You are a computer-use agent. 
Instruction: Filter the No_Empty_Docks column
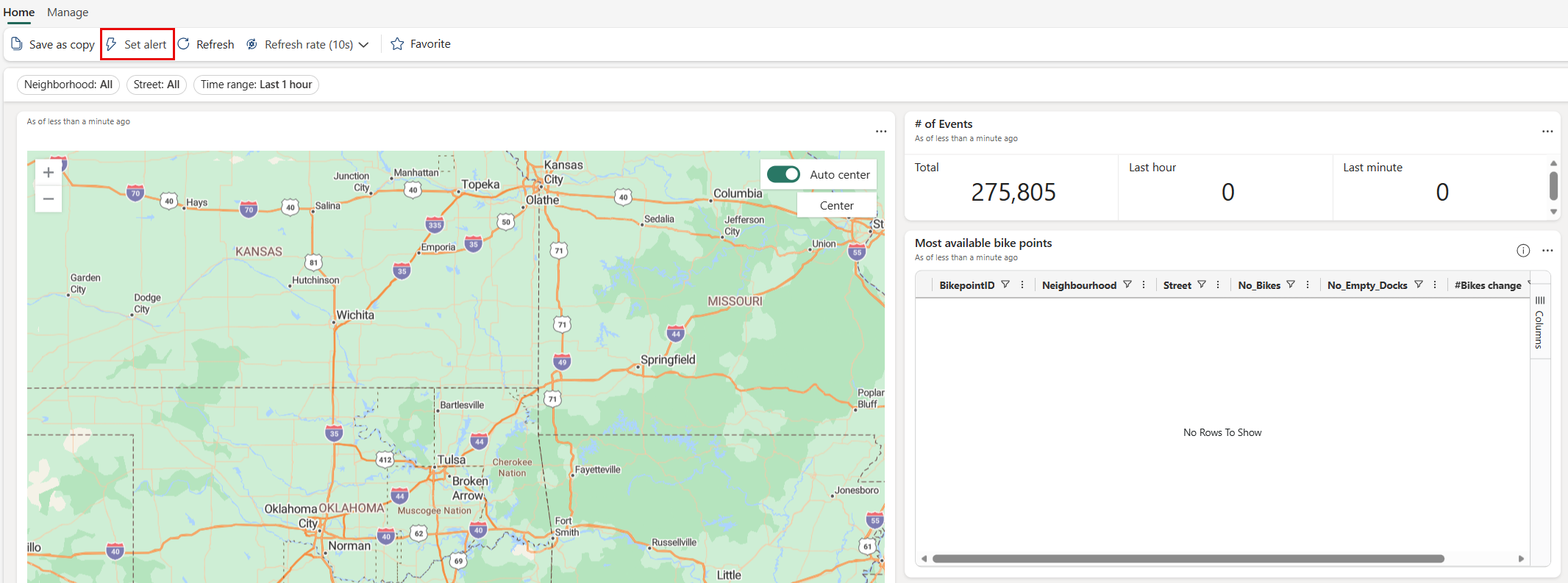coord(1419,285)
